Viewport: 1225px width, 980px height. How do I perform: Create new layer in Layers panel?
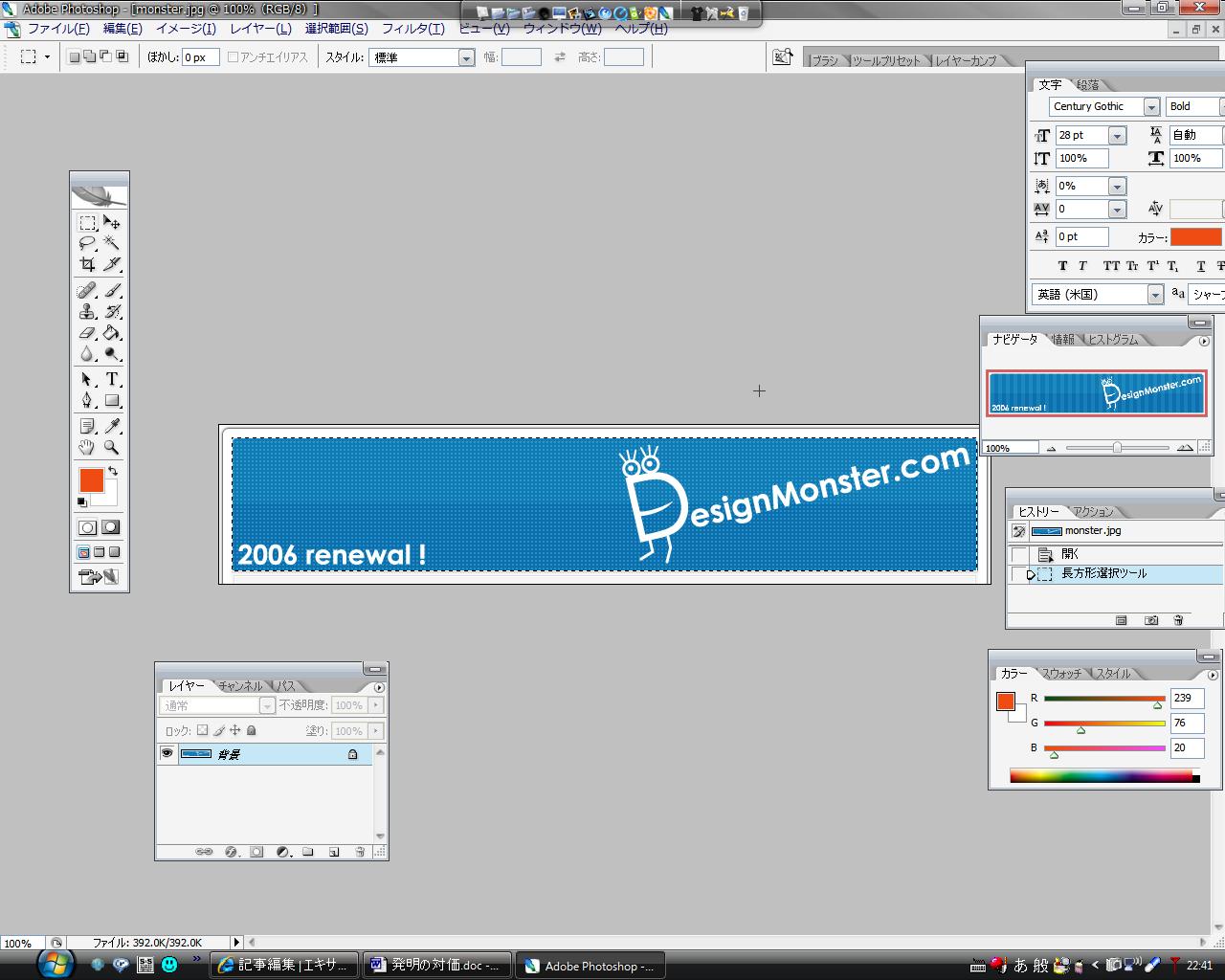pos(334,852)
